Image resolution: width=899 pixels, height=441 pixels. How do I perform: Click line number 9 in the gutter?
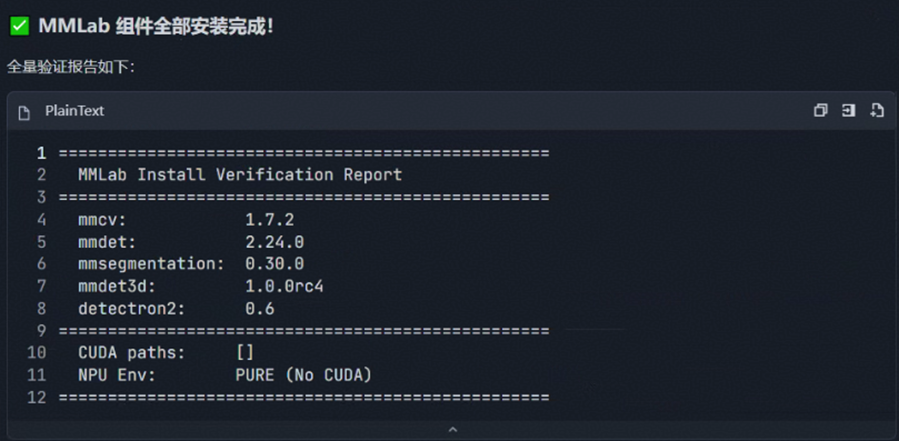point(41,331)
